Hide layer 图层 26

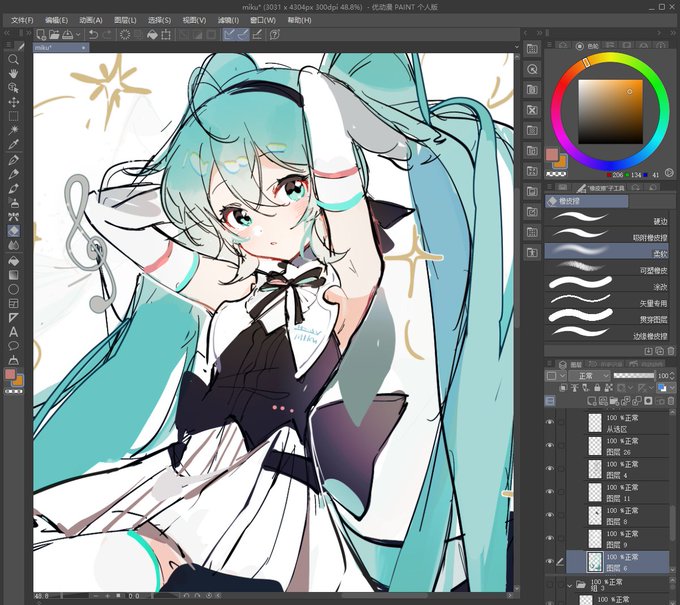550,445
